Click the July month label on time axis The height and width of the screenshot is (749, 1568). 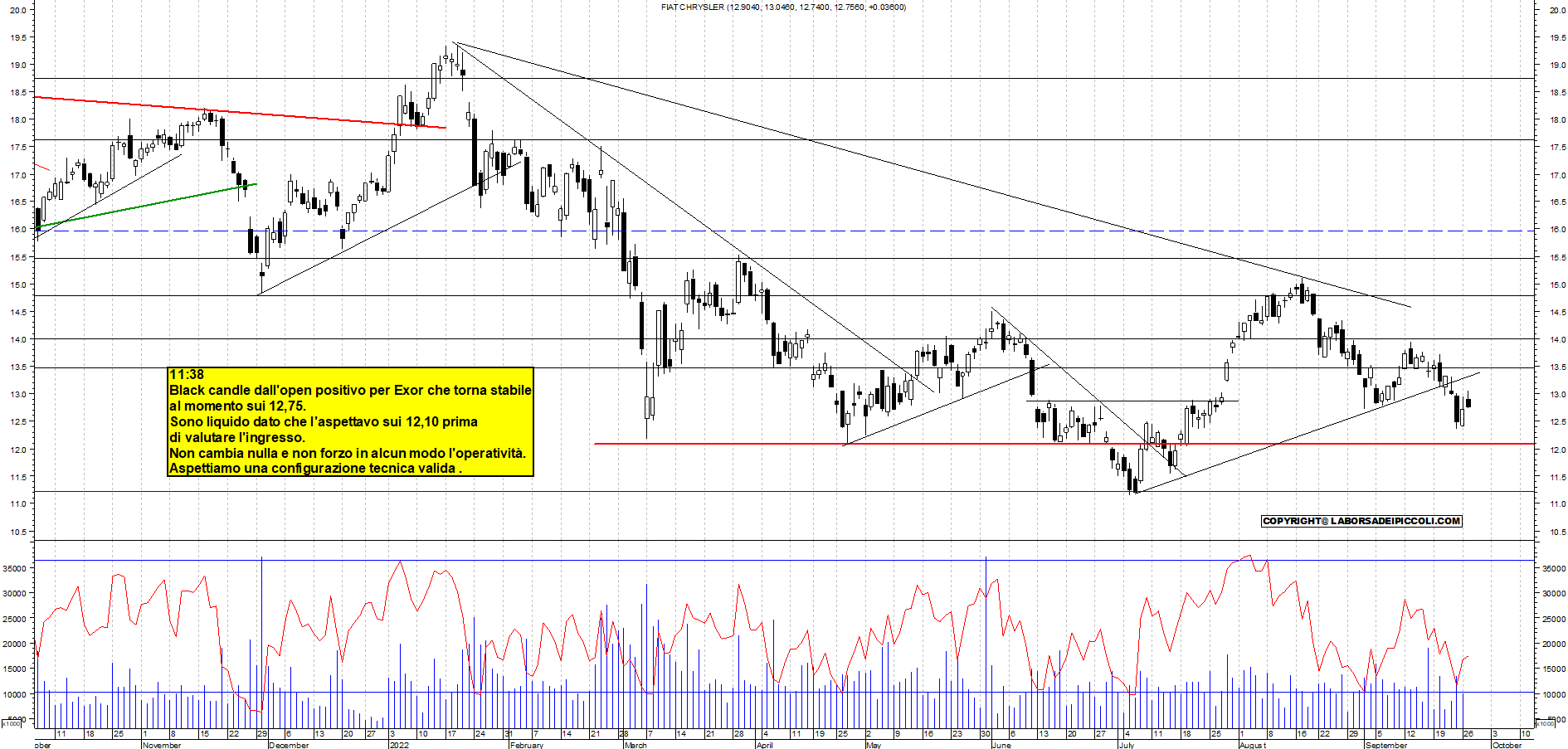tap(1126, 745)
